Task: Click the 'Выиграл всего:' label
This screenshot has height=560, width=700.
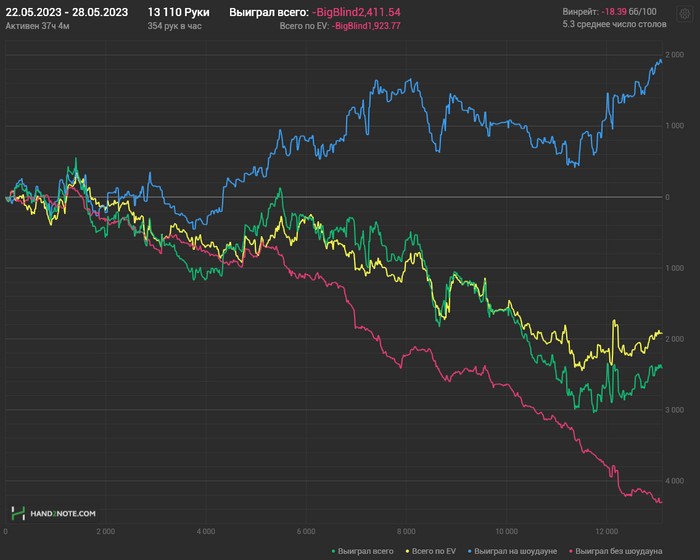Action: coord(269,12)
